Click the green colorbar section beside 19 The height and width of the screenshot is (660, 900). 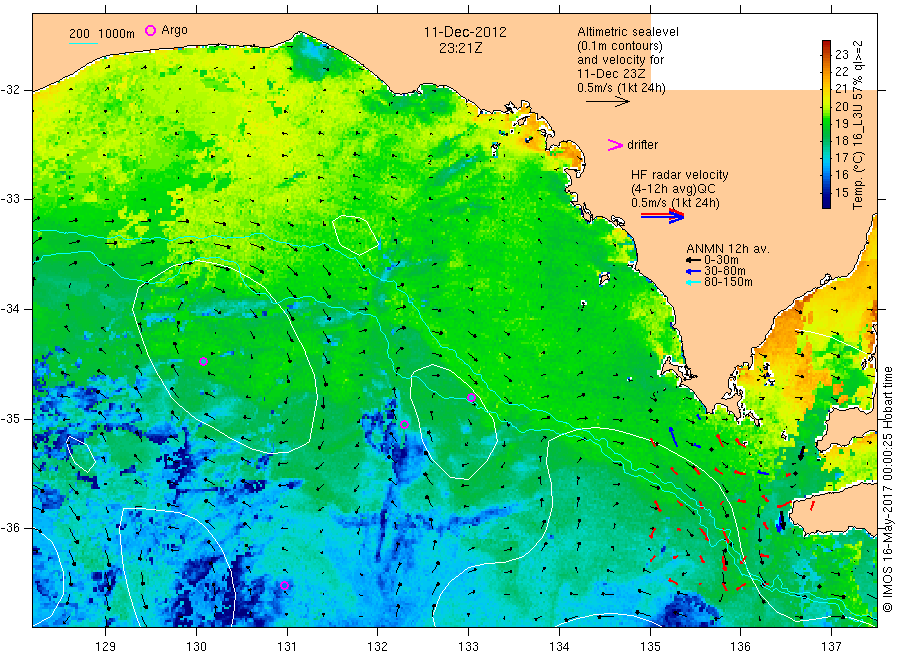coord(826,123)
